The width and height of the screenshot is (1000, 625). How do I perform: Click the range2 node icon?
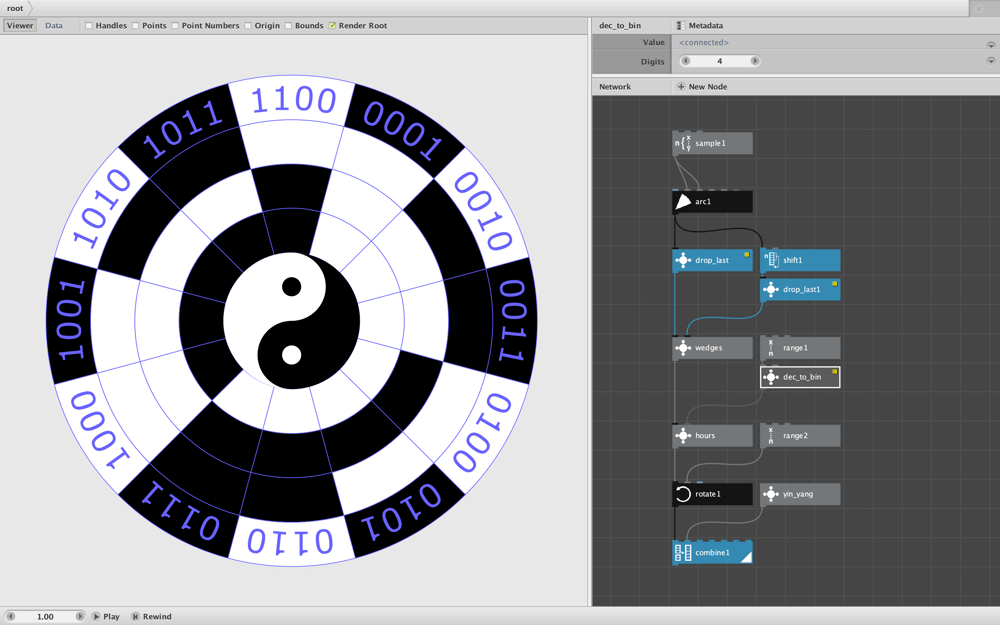771,436
